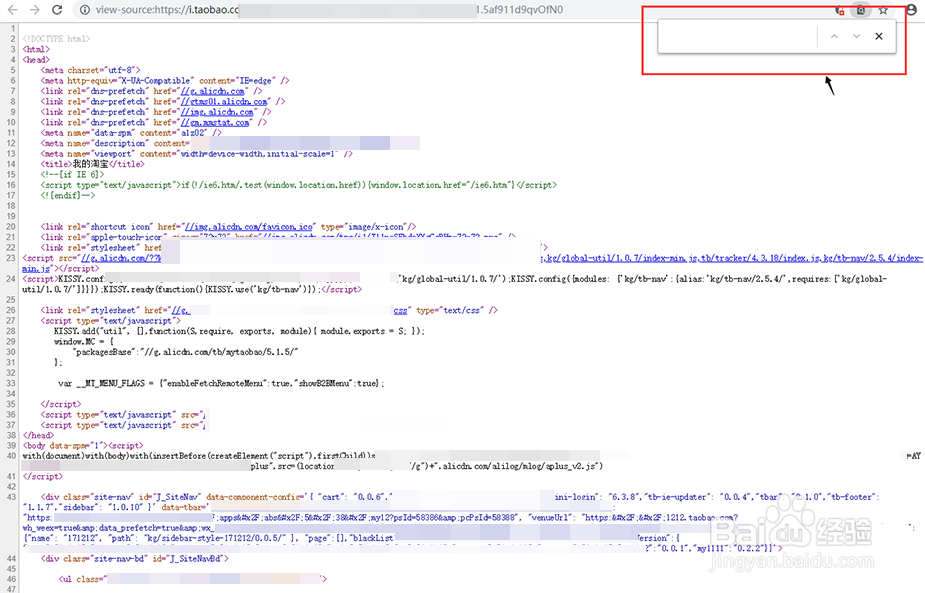Click the __MT_MENU_FLAGS variable line
Screen dimensions: 925x593
[221, 384]
